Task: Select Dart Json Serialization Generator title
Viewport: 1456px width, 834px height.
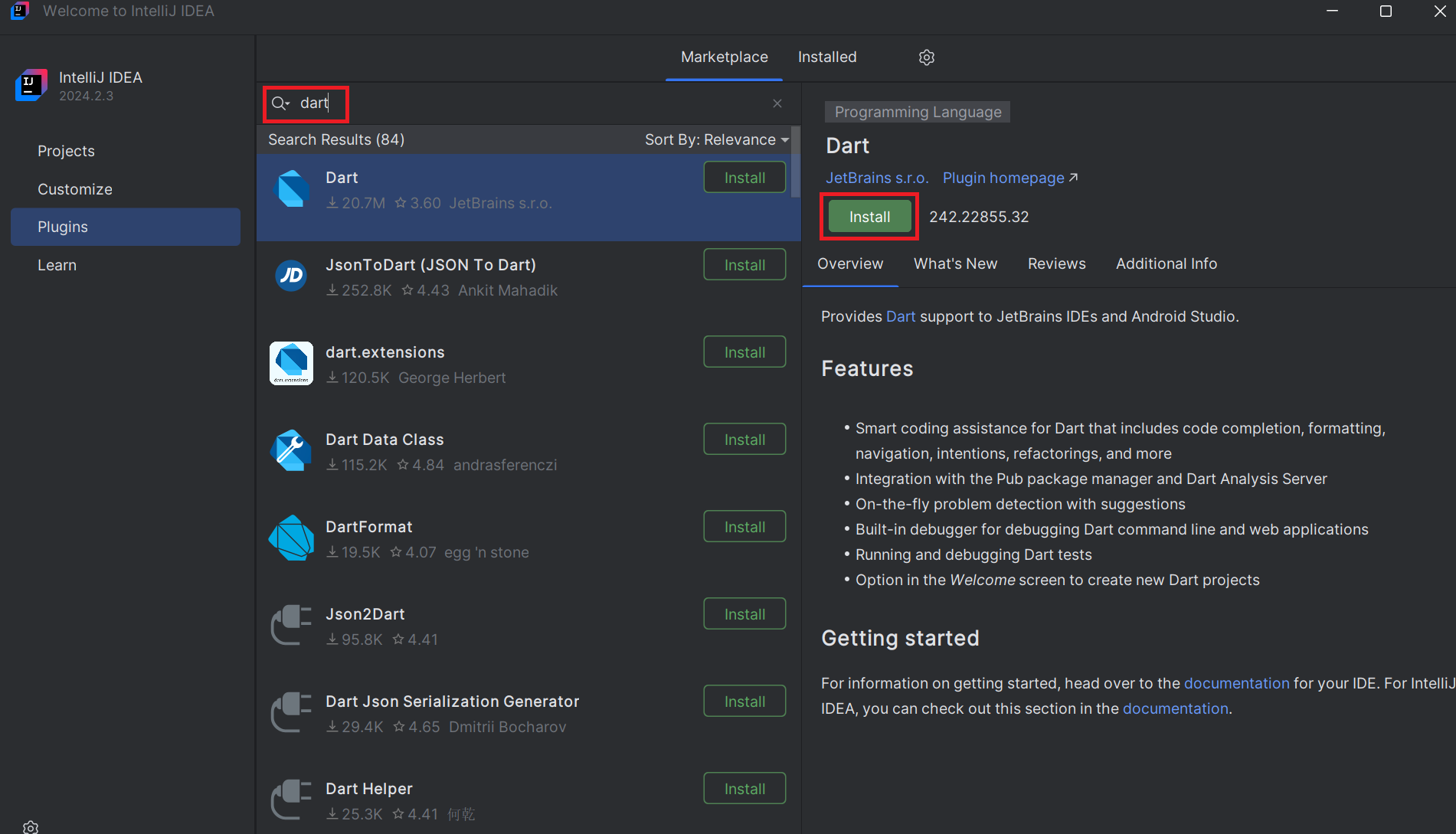Action: point(452,702)
